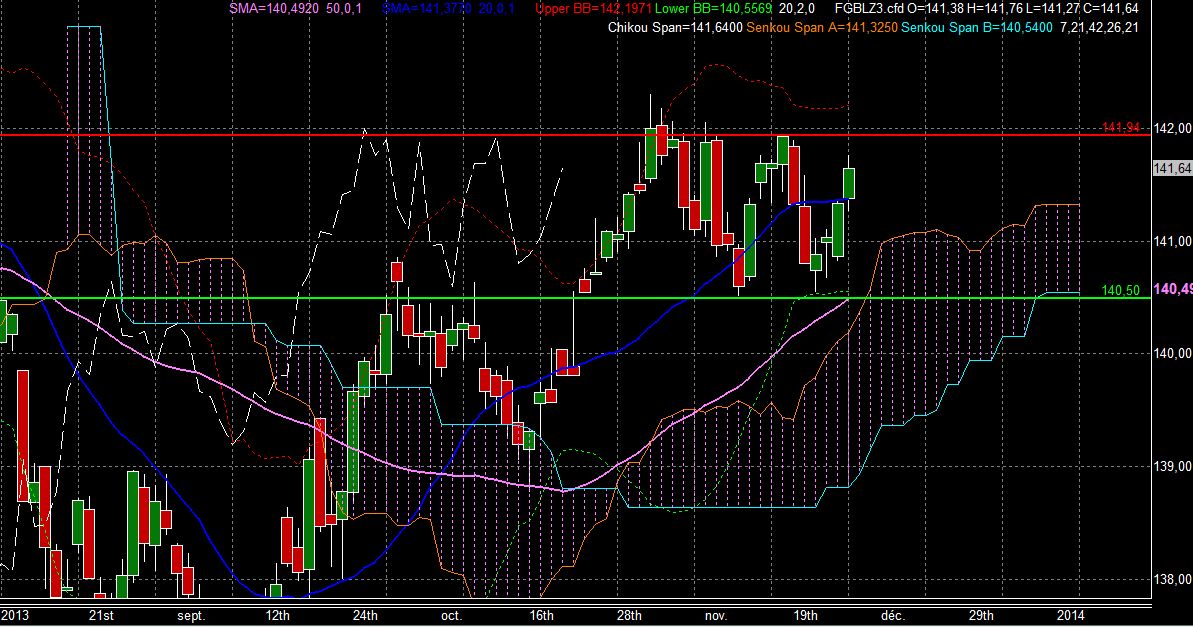Click the current price tag 141,64
This screenshot has height=627, width=1193.
[1172, 168]
